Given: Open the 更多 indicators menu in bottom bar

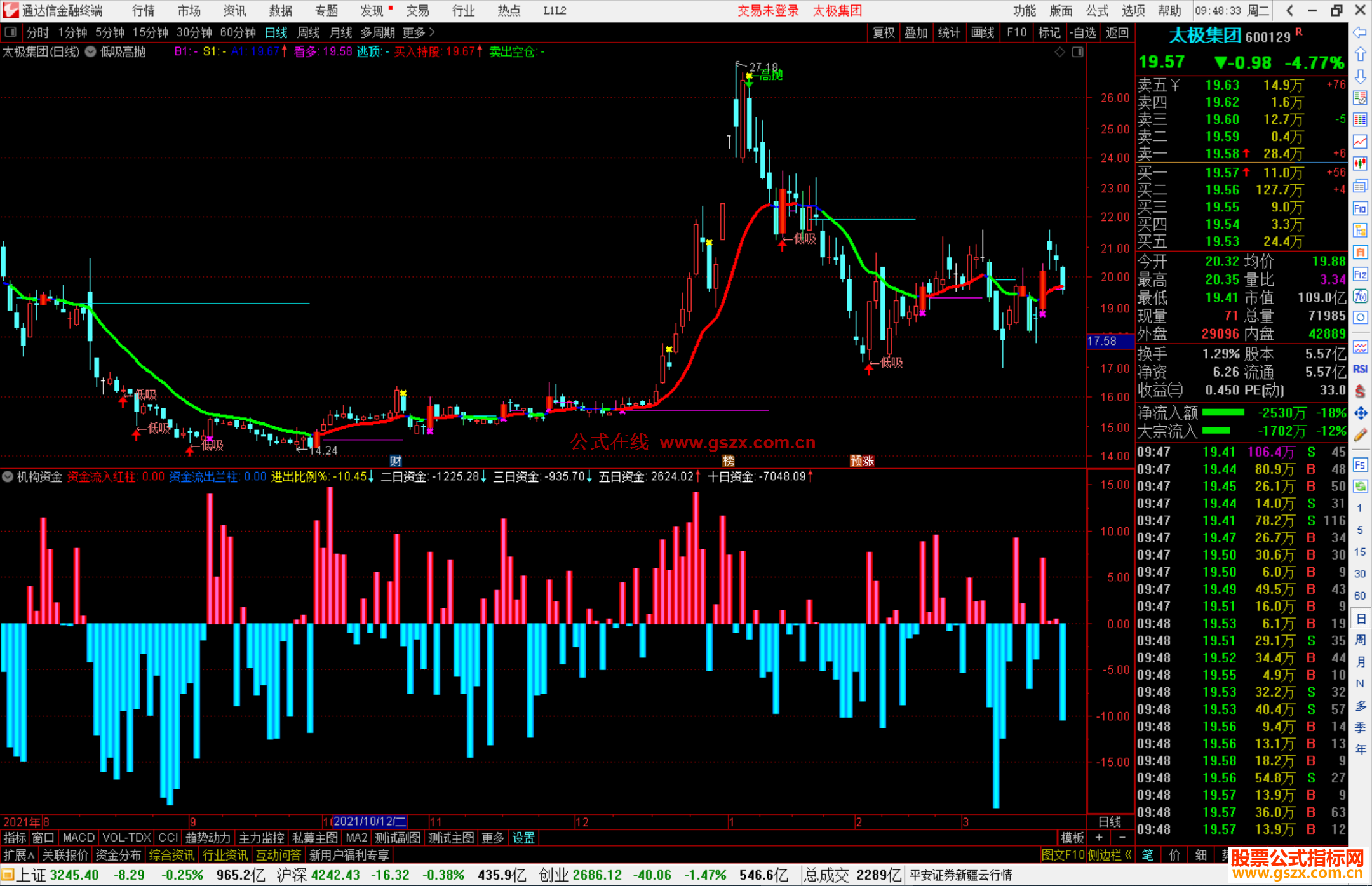Looking at the screenshot, I should (x=492, y=838).
